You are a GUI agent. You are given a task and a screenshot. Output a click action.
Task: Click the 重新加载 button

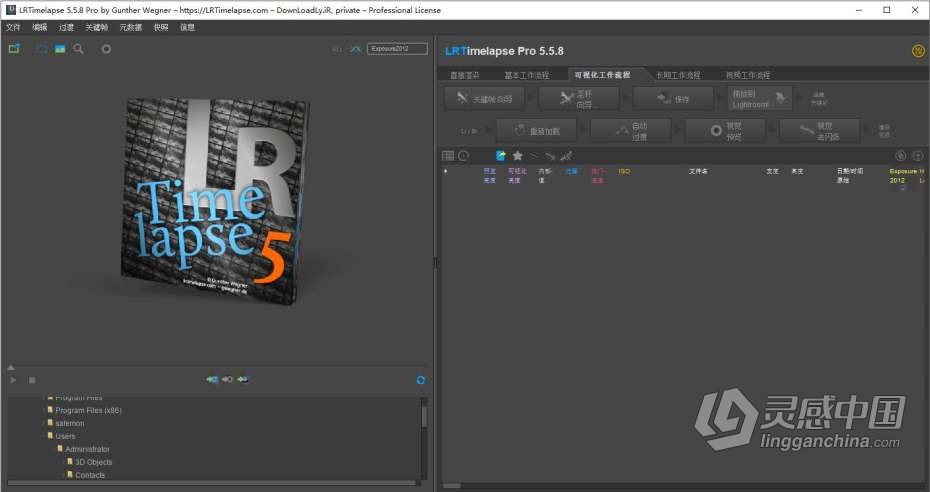pos(537,130)
